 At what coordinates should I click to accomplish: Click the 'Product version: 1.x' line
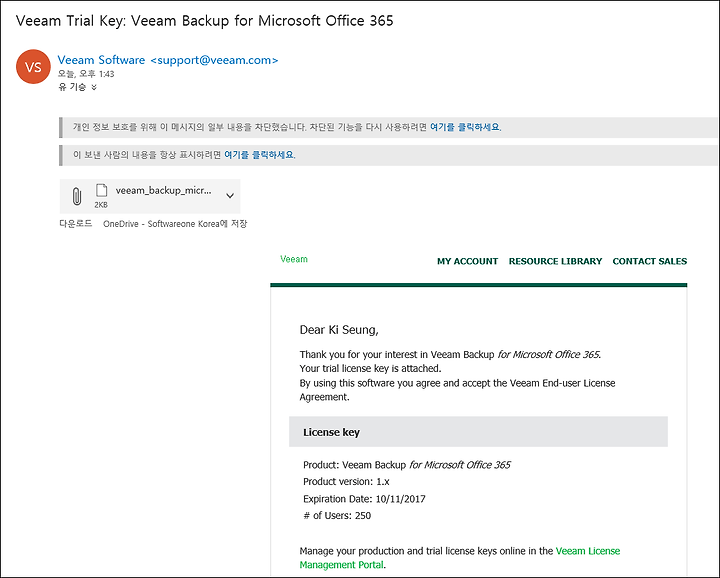[x=346, y=482]
